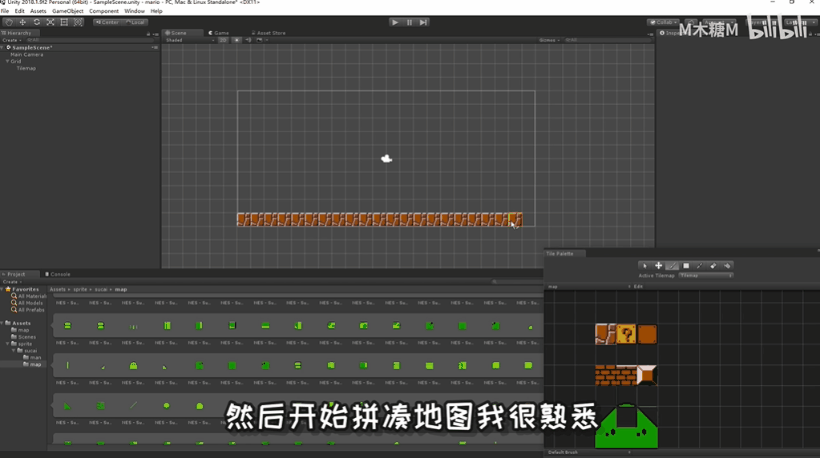Collapse the Grid object arrow
Image resolution: width=820 pixels, height=458 pixels.
pos(7,61)
